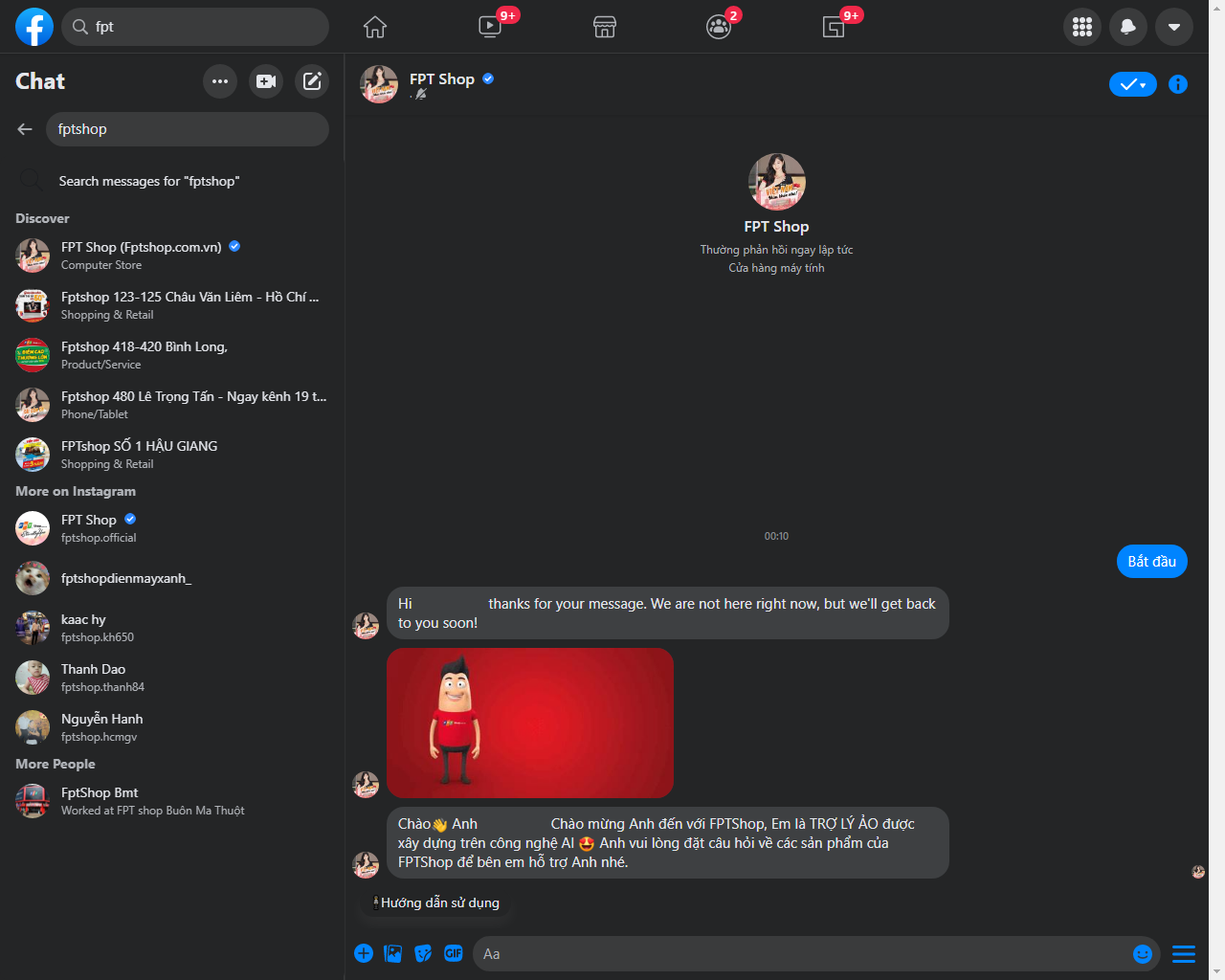1225x980 pixels.
Task: Open the emoji picker
Action: (x=1143, y=953)
